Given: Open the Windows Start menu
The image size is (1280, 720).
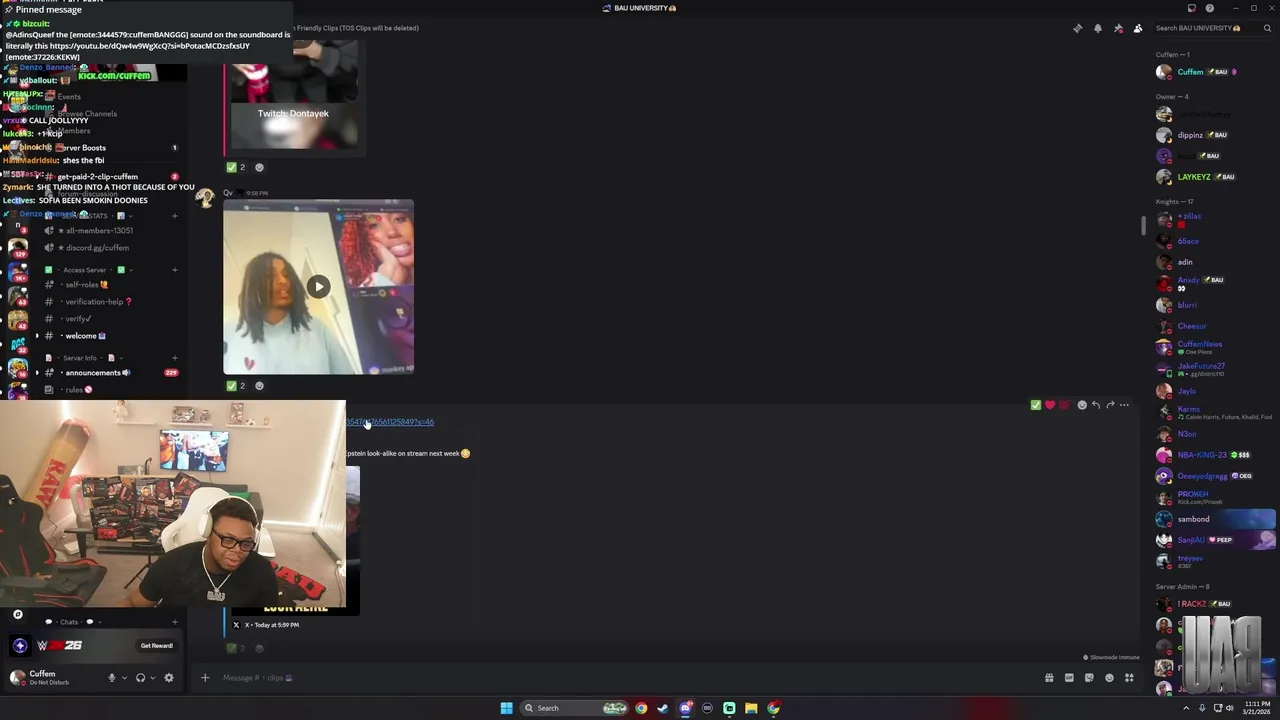Looking at the screenshot, I should point(506,708).
